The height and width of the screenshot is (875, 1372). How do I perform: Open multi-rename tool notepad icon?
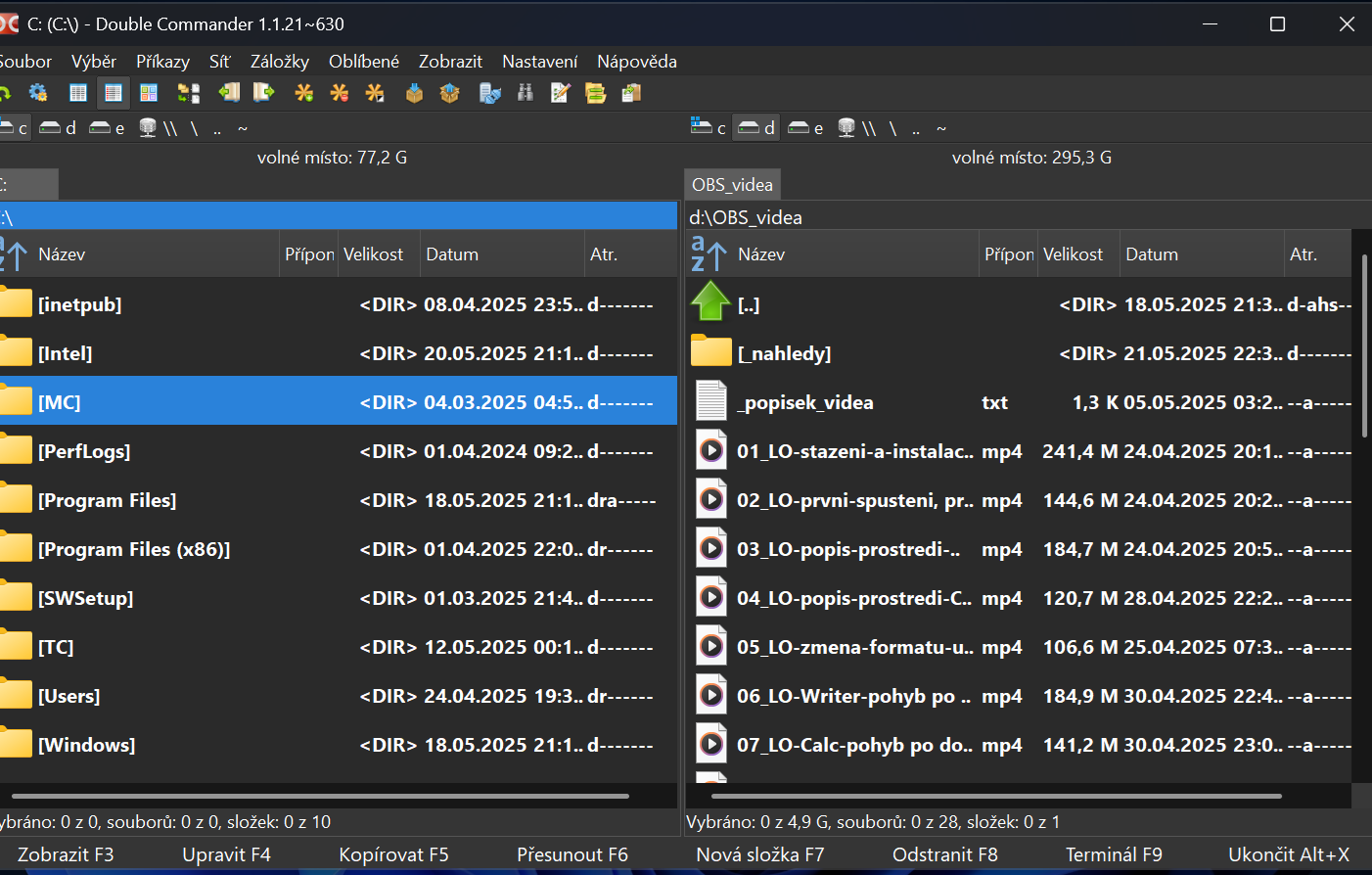(561, 93)
